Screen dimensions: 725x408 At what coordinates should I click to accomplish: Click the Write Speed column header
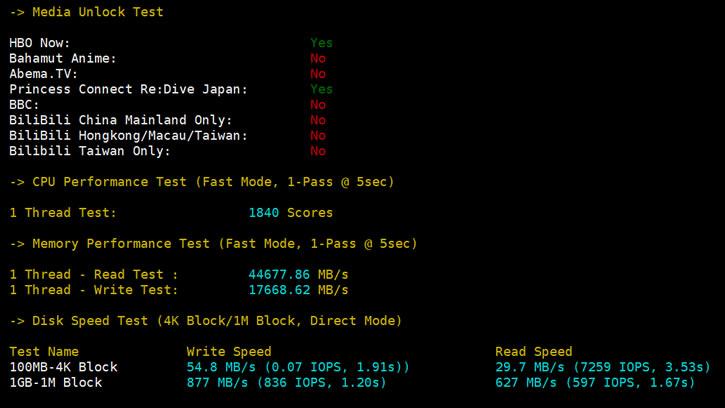coord(229,352)
